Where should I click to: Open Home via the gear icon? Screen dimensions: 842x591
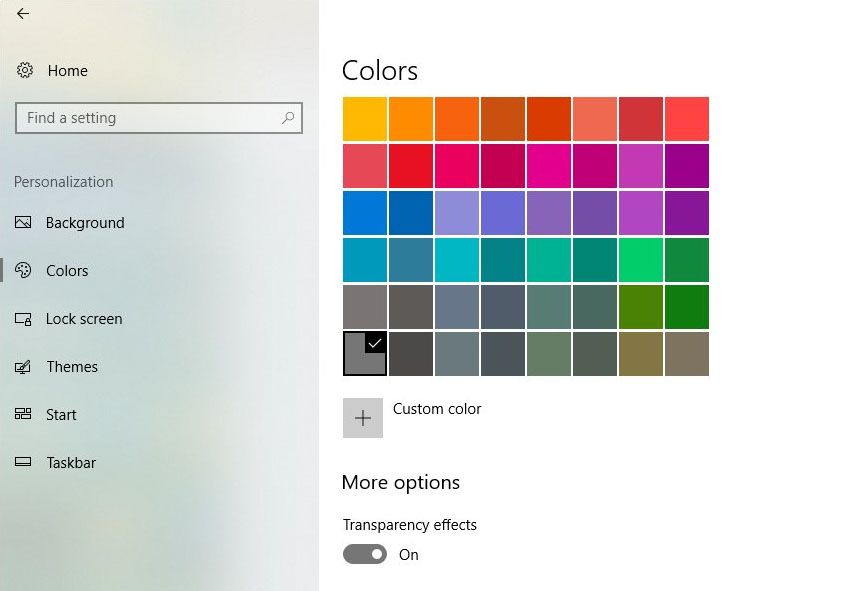tap(25, 70)
